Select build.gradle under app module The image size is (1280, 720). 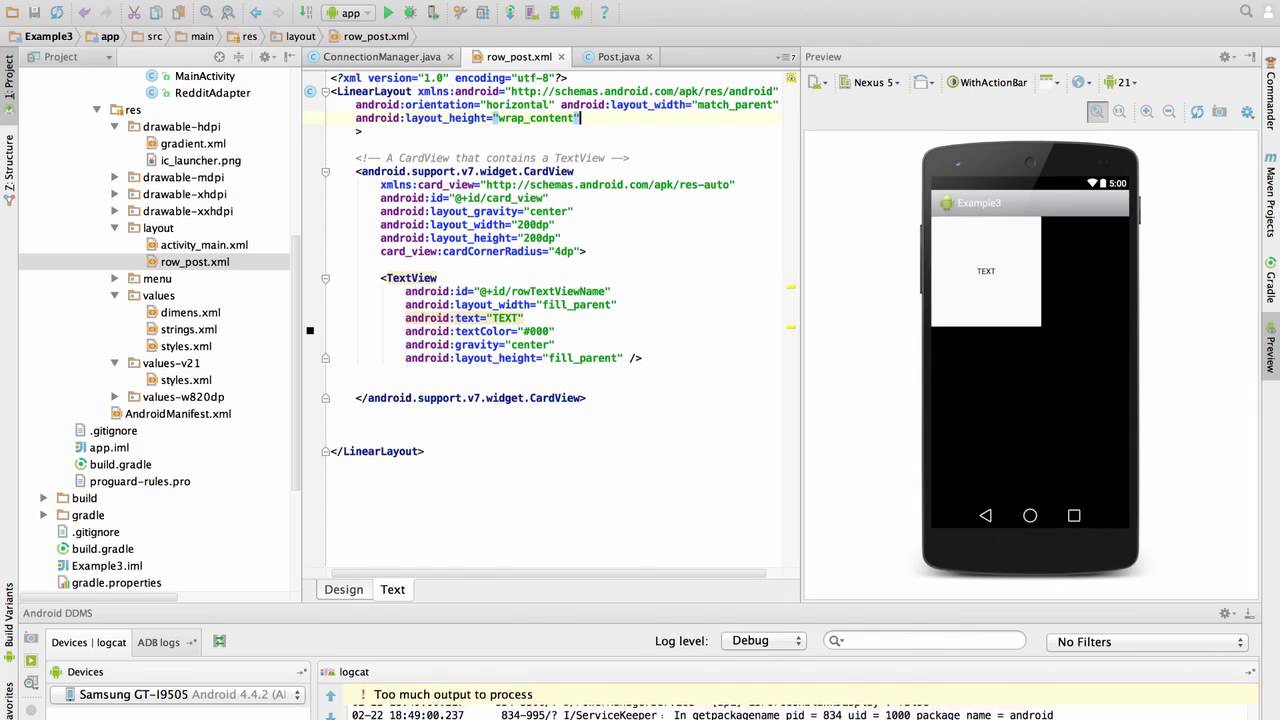pos(120,465)
